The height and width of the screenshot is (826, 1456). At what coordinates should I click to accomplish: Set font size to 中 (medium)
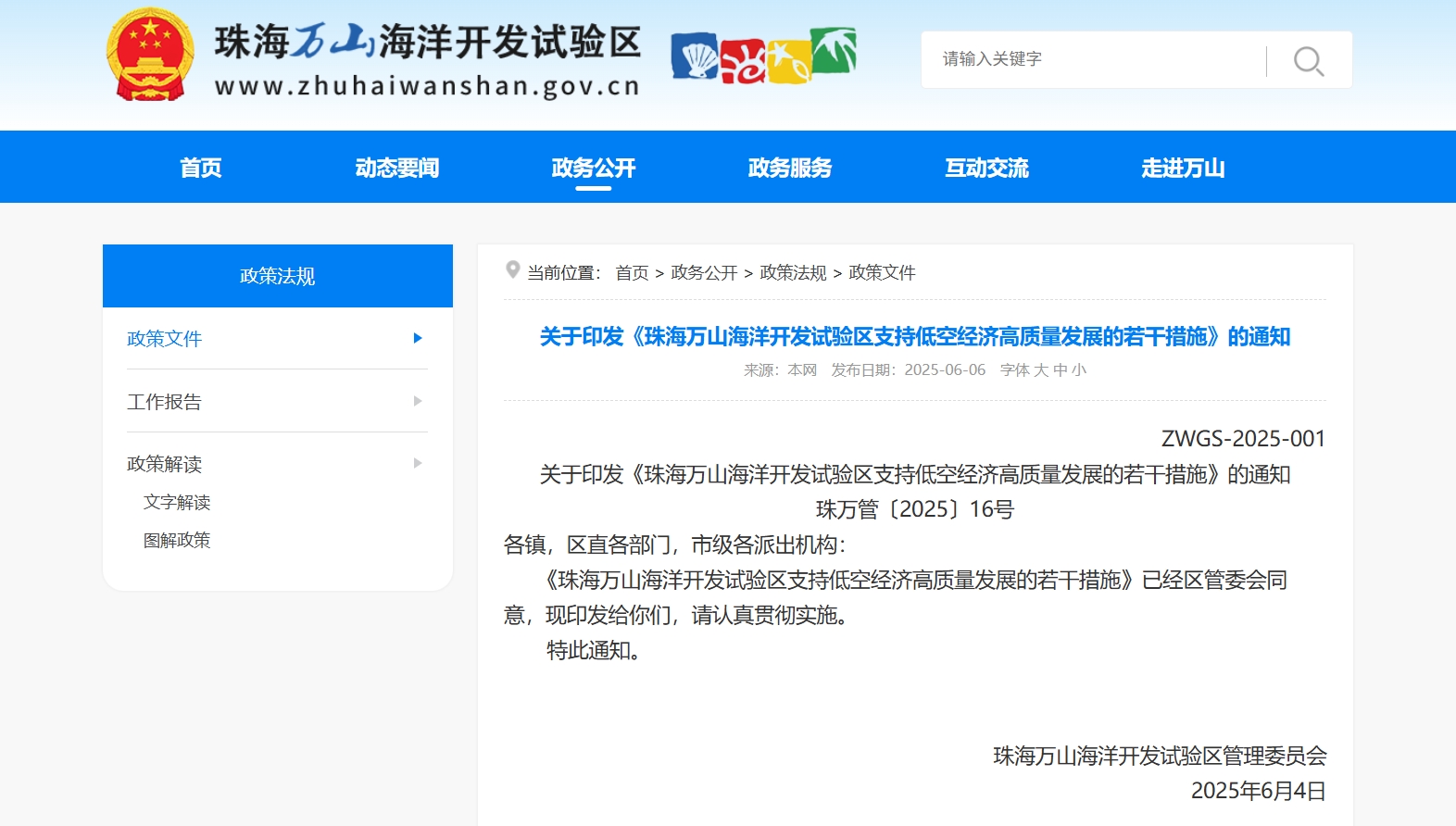pyautogui.click(x=1061, y=369)
